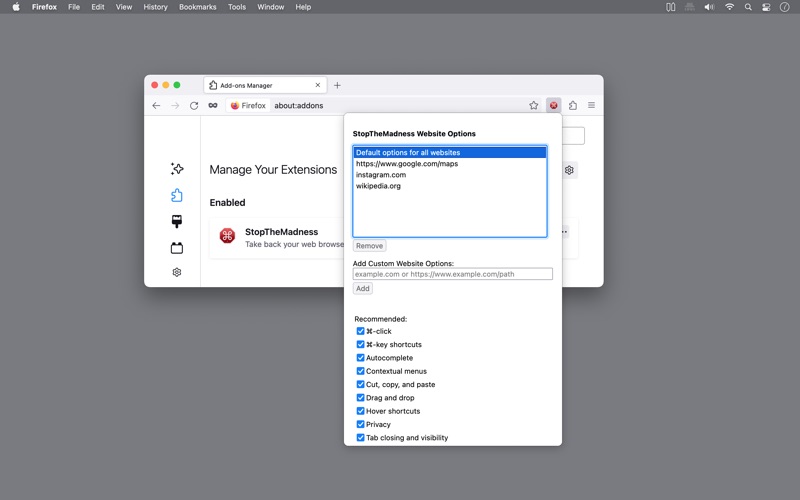Click the StopTheMadness toolbar extension icon
Image resolution: width=800 pixels, height=500 pixels.
(x=554, y=105)
